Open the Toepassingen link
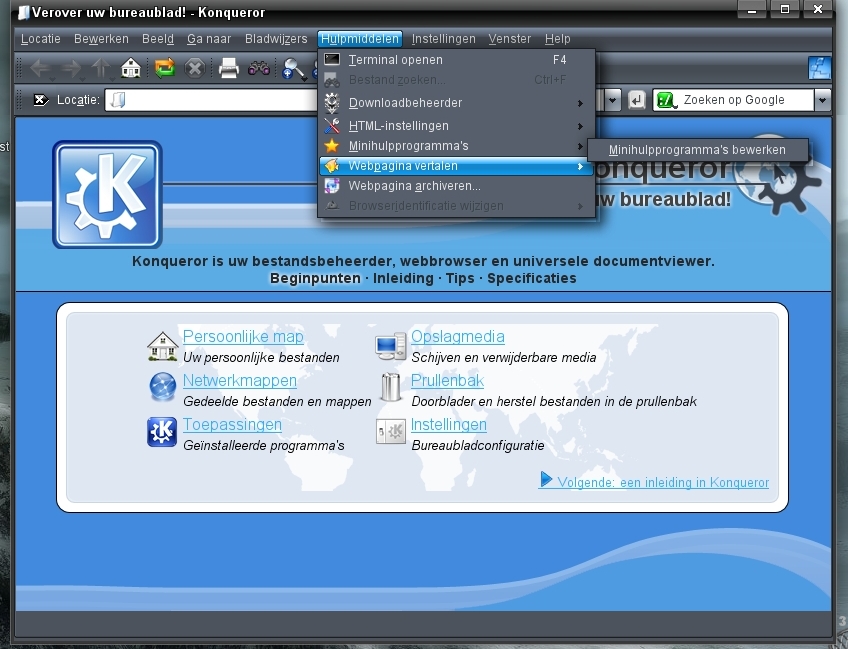 [232, 425]
